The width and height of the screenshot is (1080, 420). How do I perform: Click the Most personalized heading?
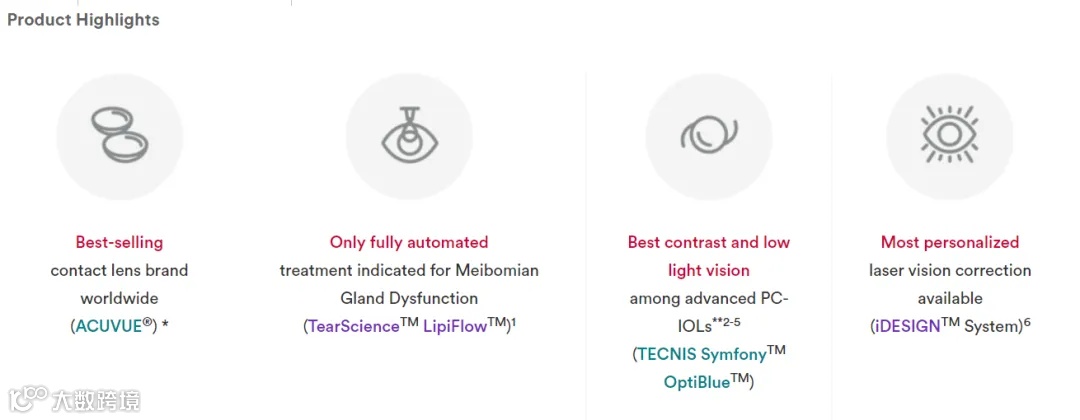click(950, 242)
